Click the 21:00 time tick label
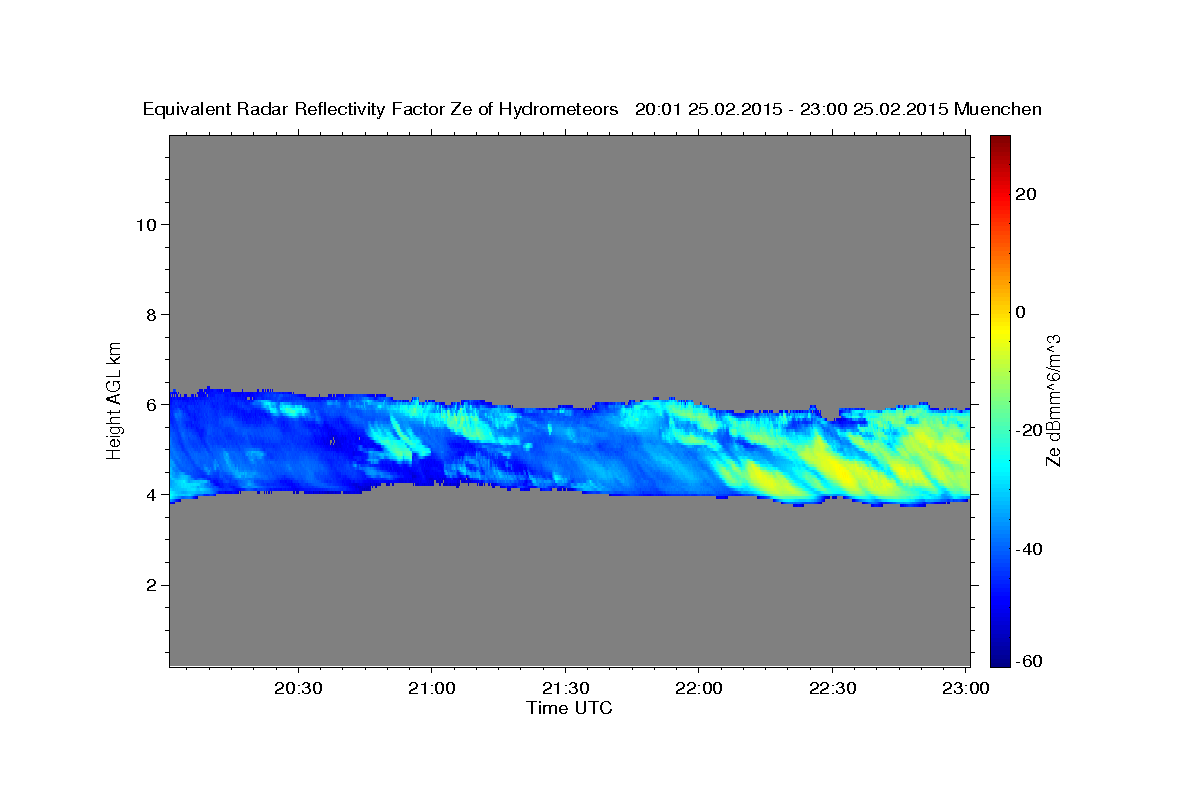The image size is (1200, 800). tap(432, 689)
